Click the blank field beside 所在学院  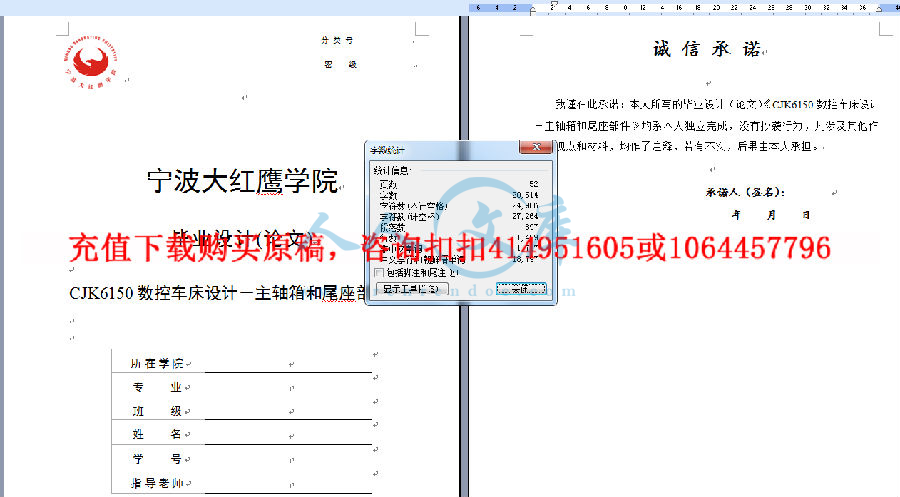[288, 363]
